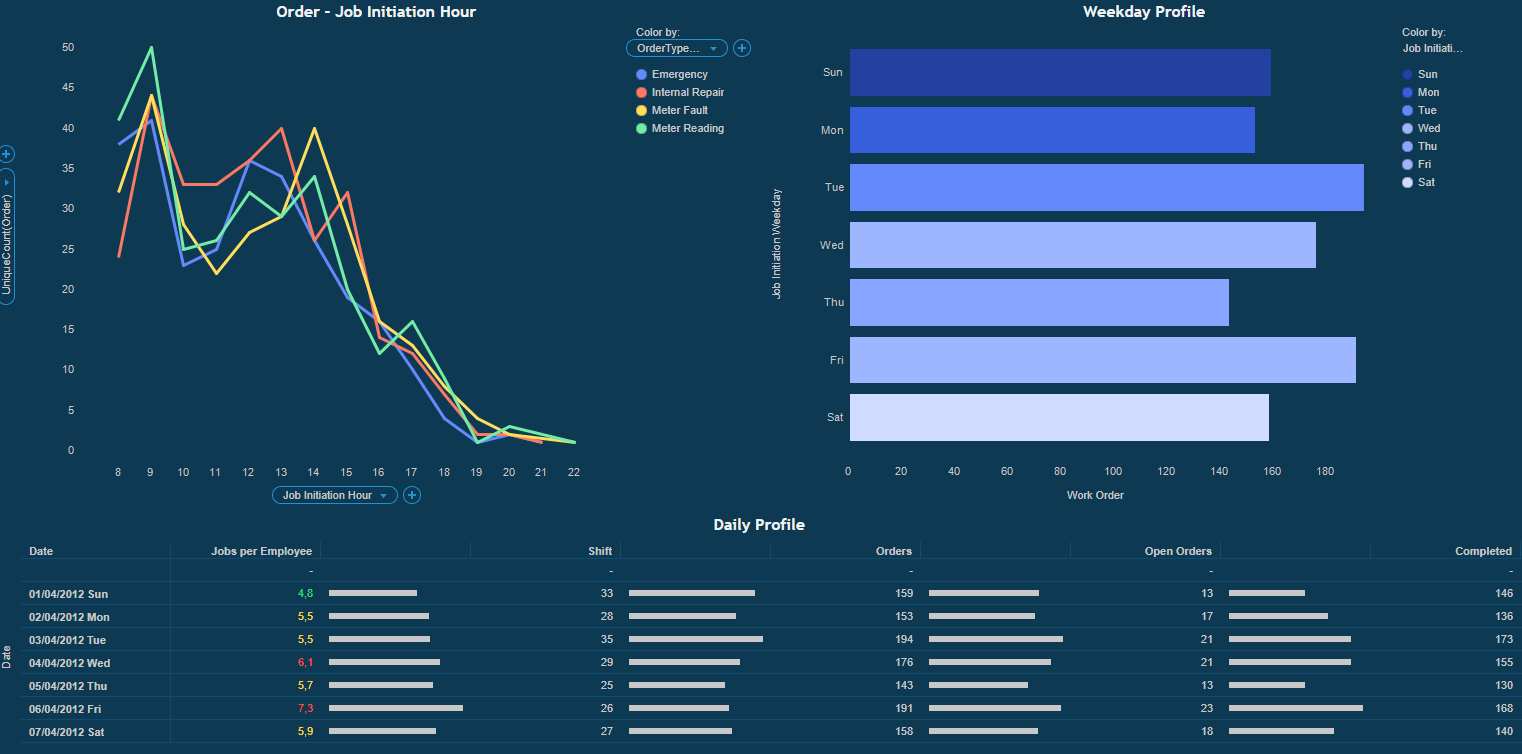The height and width of the screenshot is (754, 1522).
Task: Select the 01/04/2012 Sun row date cell
Action: coord(69,594)
